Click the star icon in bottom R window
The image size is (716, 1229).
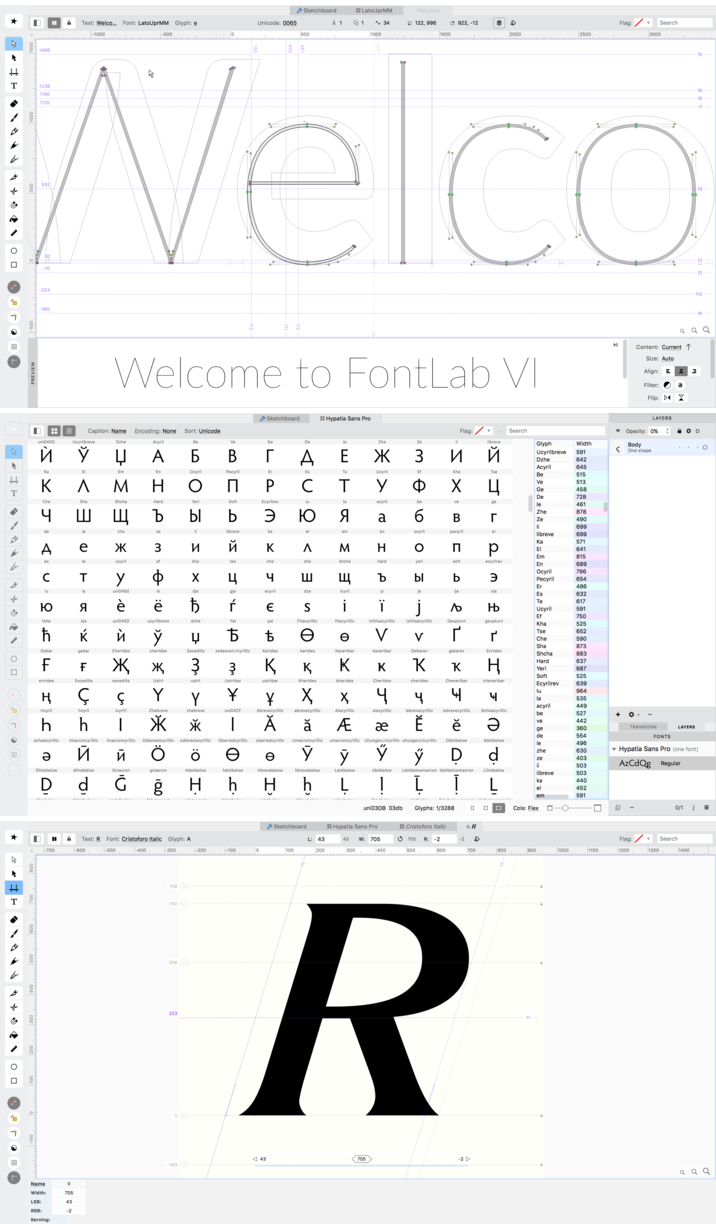click(x=14, y=835)
